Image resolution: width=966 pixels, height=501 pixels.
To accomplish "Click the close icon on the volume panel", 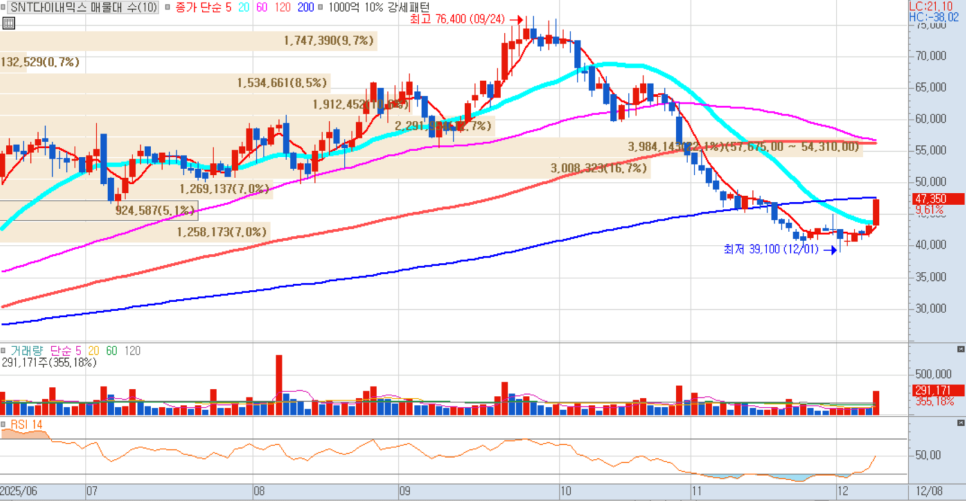I will [960, 349].
